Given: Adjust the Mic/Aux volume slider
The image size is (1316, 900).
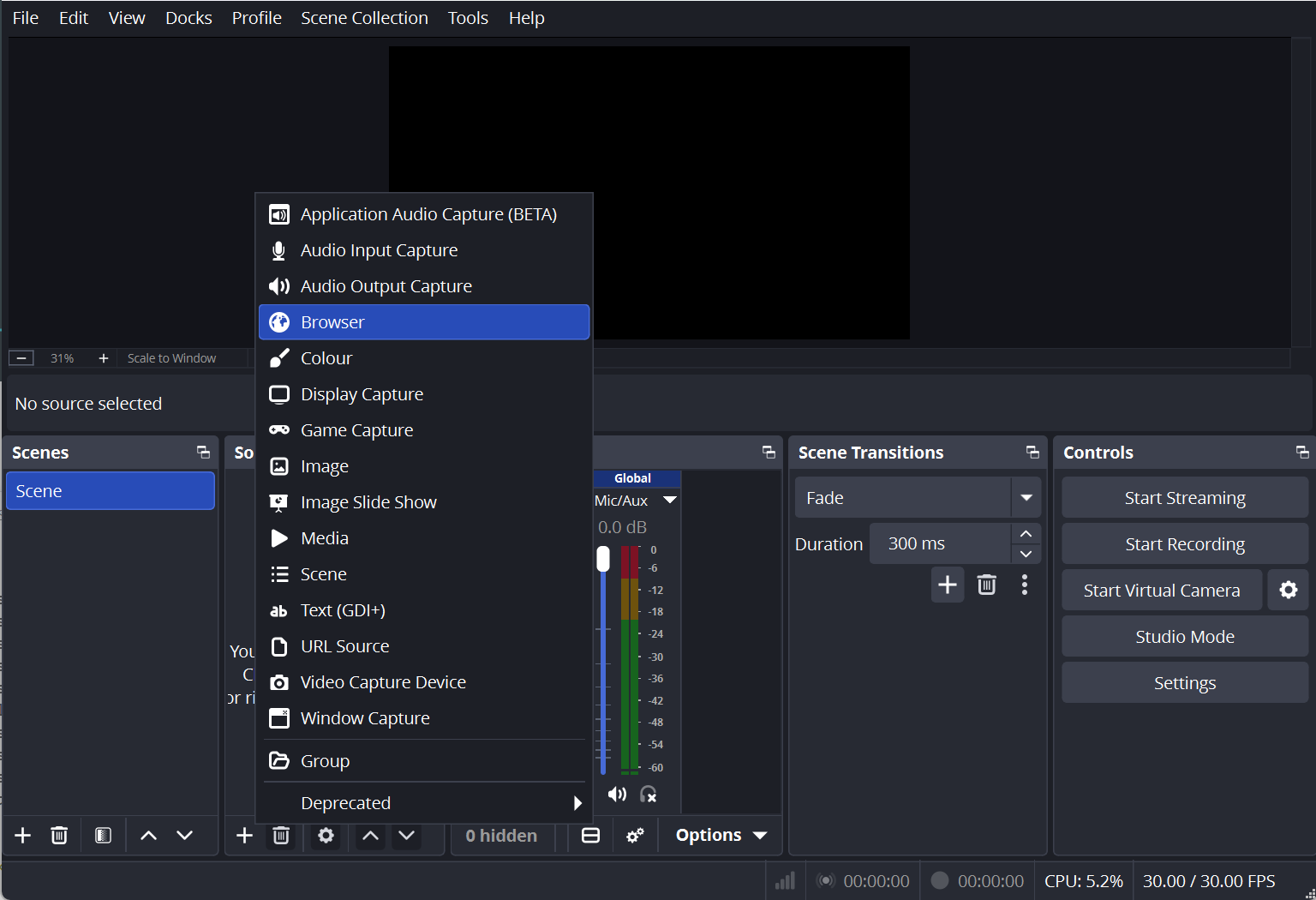Looking at the screenshot, I should pos(603,558).
